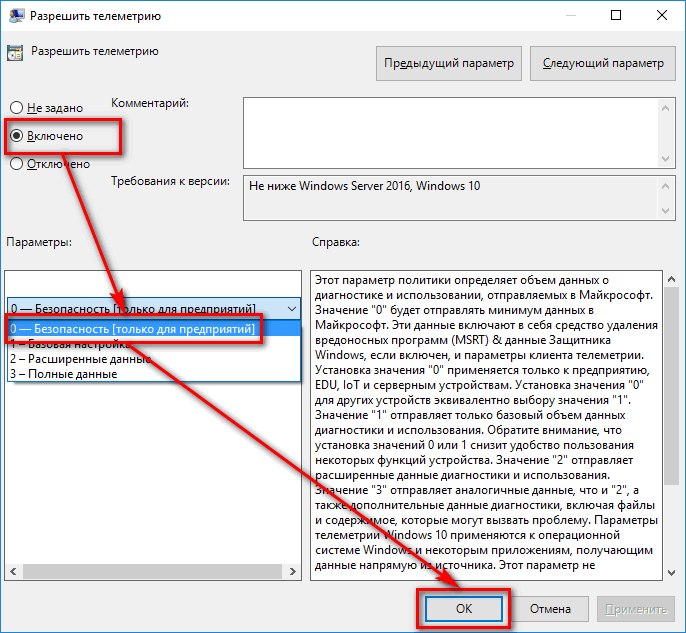The width and height of the screenshot is (686, 633).
Task: Choose '3 – Полные данные' list option
Action: [154, 374]
